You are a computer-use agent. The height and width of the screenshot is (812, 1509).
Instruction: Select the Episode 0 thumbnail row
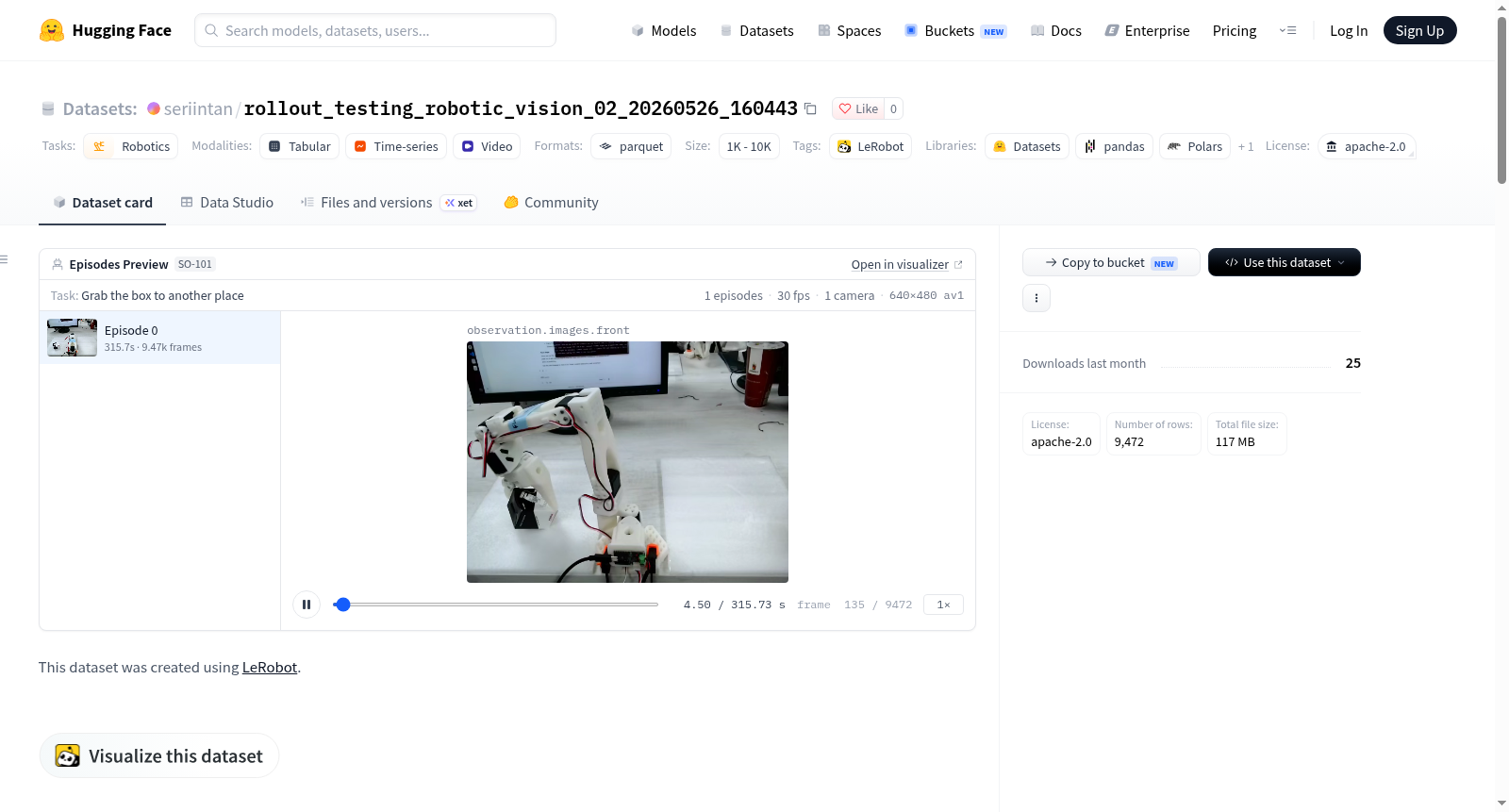pos(160,338)
